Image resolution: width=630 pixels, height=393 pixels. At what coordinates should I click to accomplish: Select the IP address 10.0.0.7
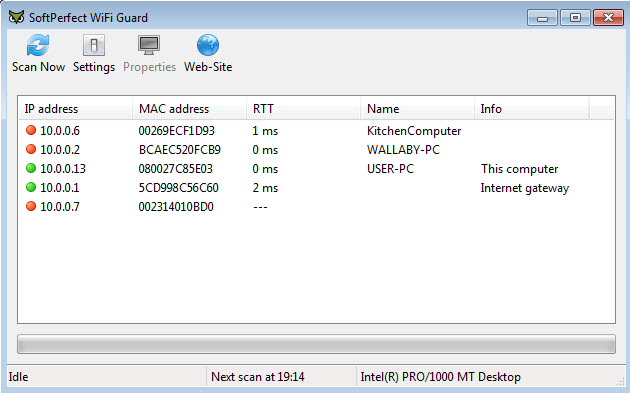(x=60, y=207)
